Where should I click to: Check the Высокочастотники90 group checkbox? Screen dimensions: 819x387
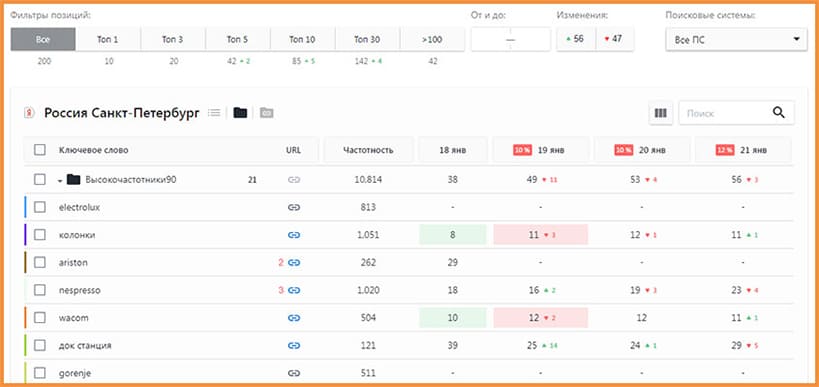point(40,180)
